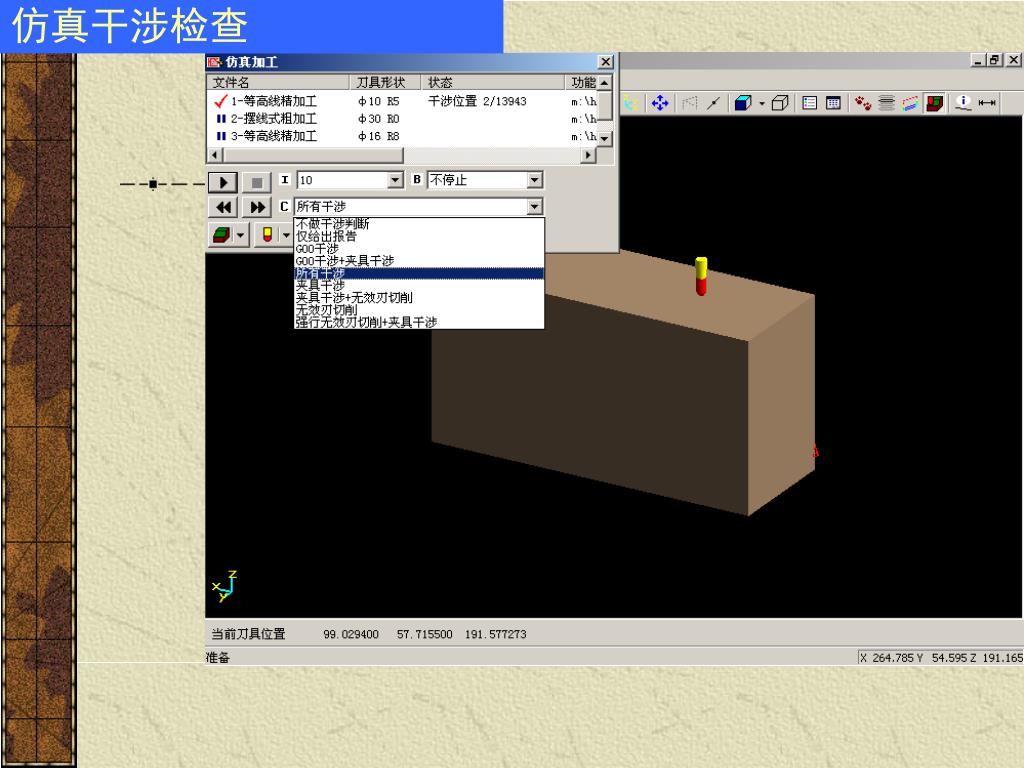Select the blue shaded cube view icon
Screen dimensions: 1024x768
[743, 103]
